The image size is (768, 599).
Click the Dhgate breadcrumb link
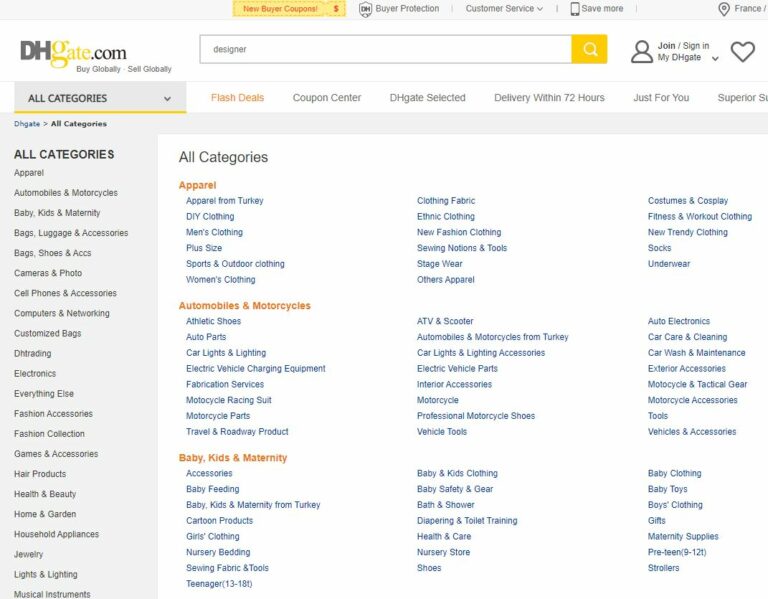click(27, 124)
